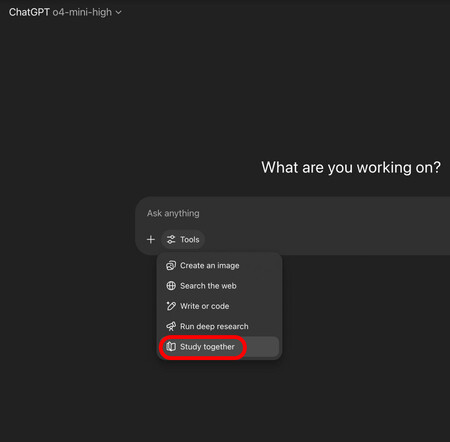Click the picture icon beside Create an image
This screenshot has height=442, width=450.
[171, 266]
